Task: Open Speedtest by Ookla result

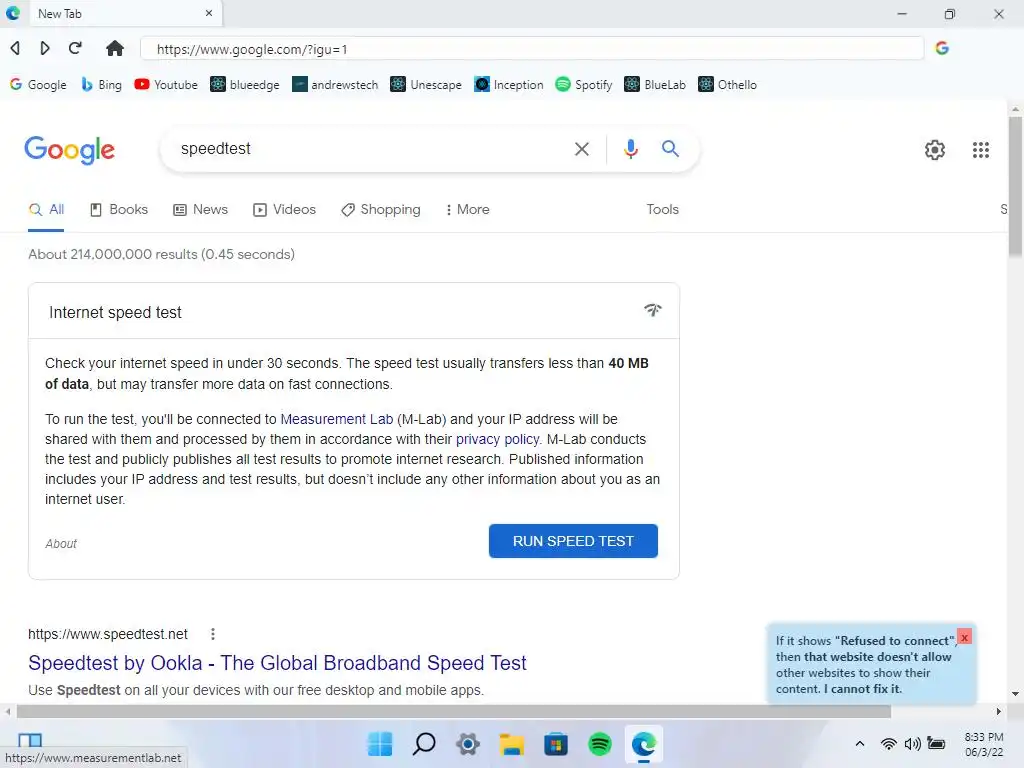Action: (x=277, y=663)
